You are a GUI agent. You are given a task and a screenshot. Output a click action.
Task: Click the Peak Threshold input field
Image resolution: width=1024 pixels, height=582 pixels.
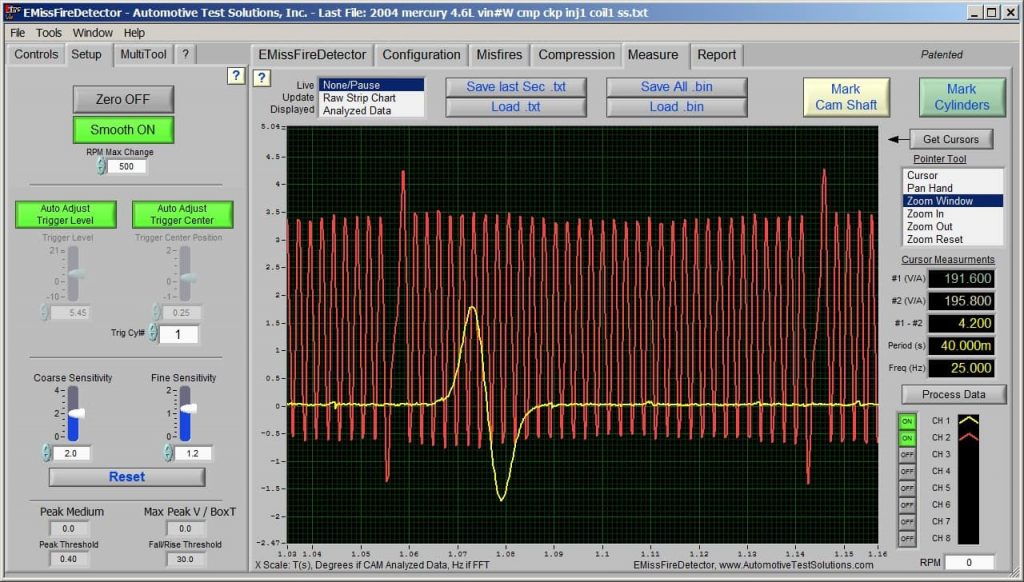pyautogui.click(x=69, y=559)
